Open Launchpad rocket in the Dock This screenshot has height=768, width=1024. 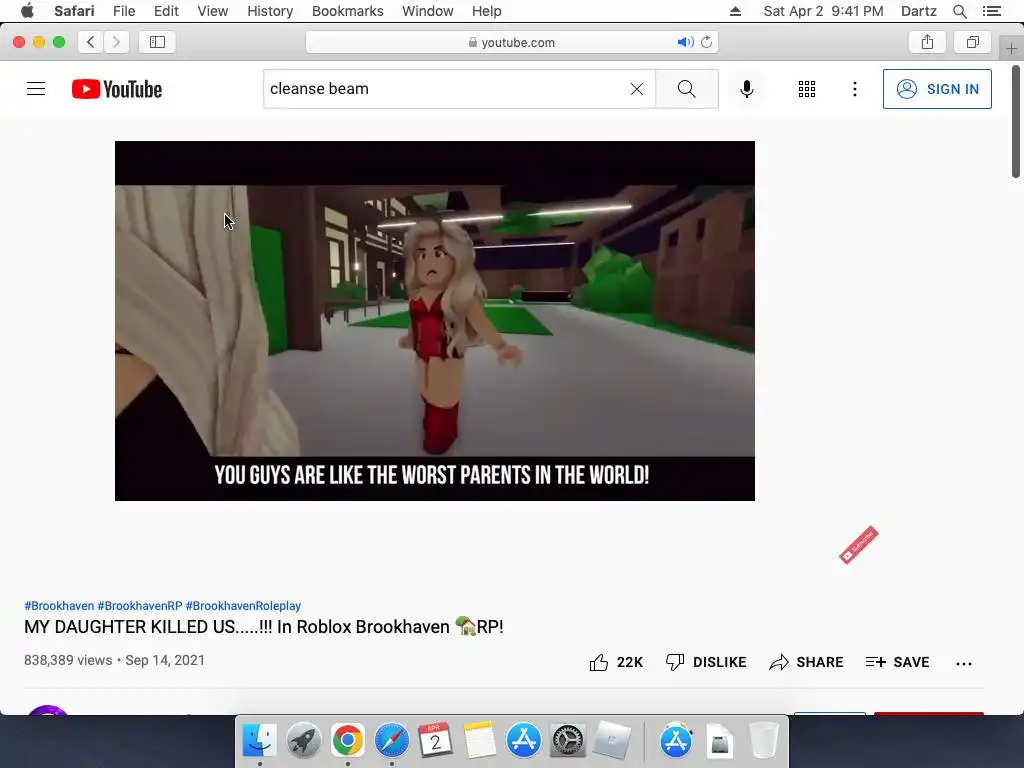[304, 741]
